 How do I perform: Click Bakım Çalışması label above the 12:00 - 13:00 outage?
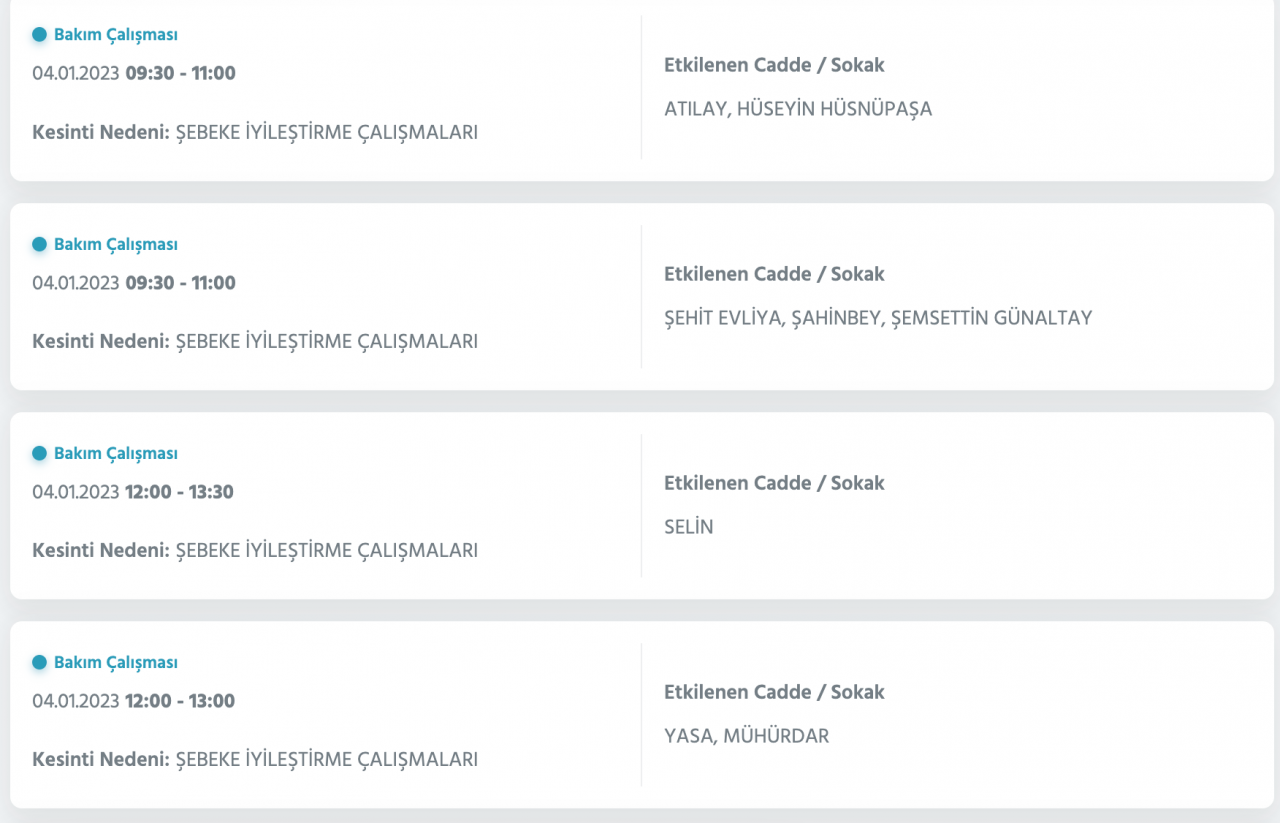point(115,662)
